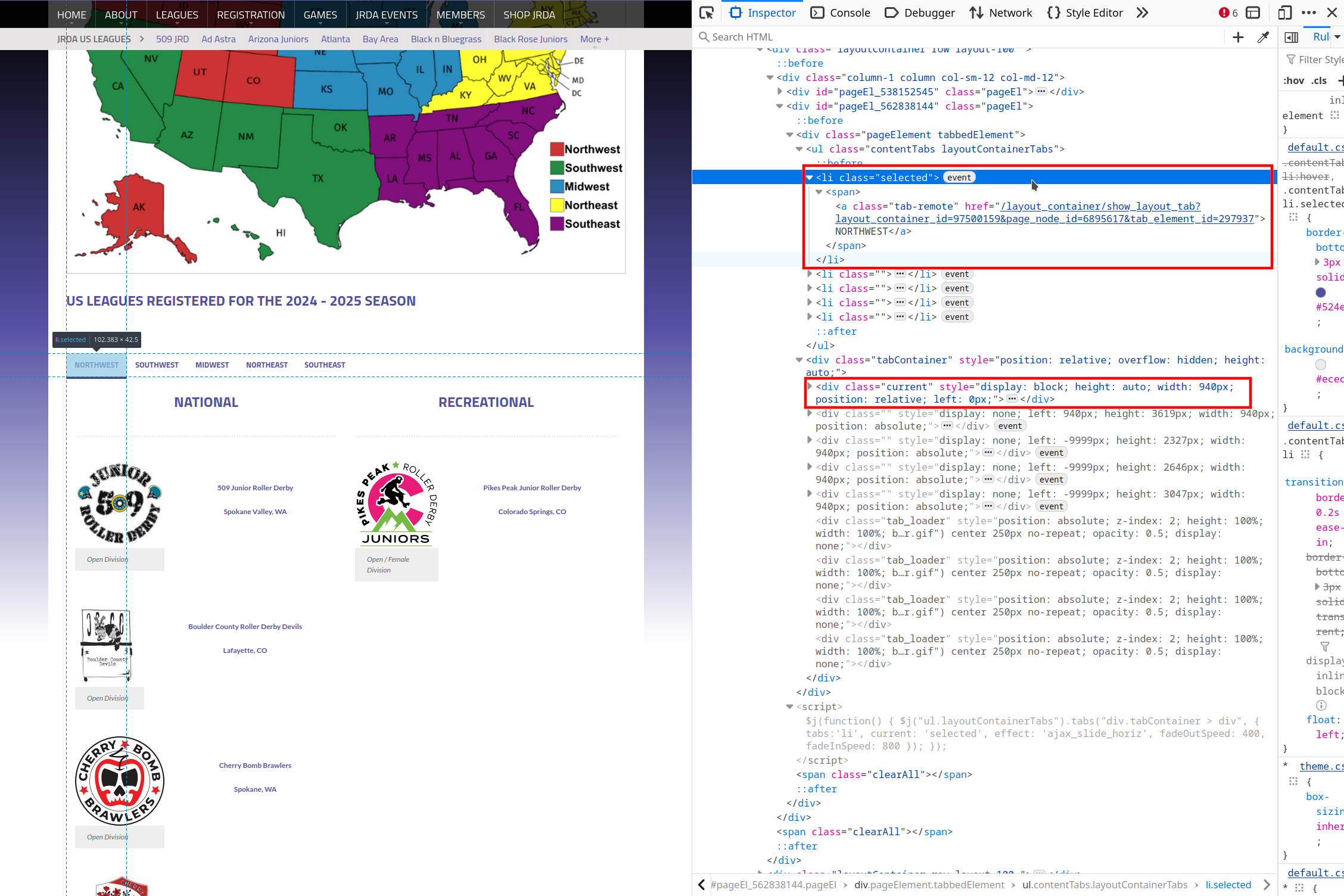Open Pikes Peak Junior Roller Derby link

[532, 488]
